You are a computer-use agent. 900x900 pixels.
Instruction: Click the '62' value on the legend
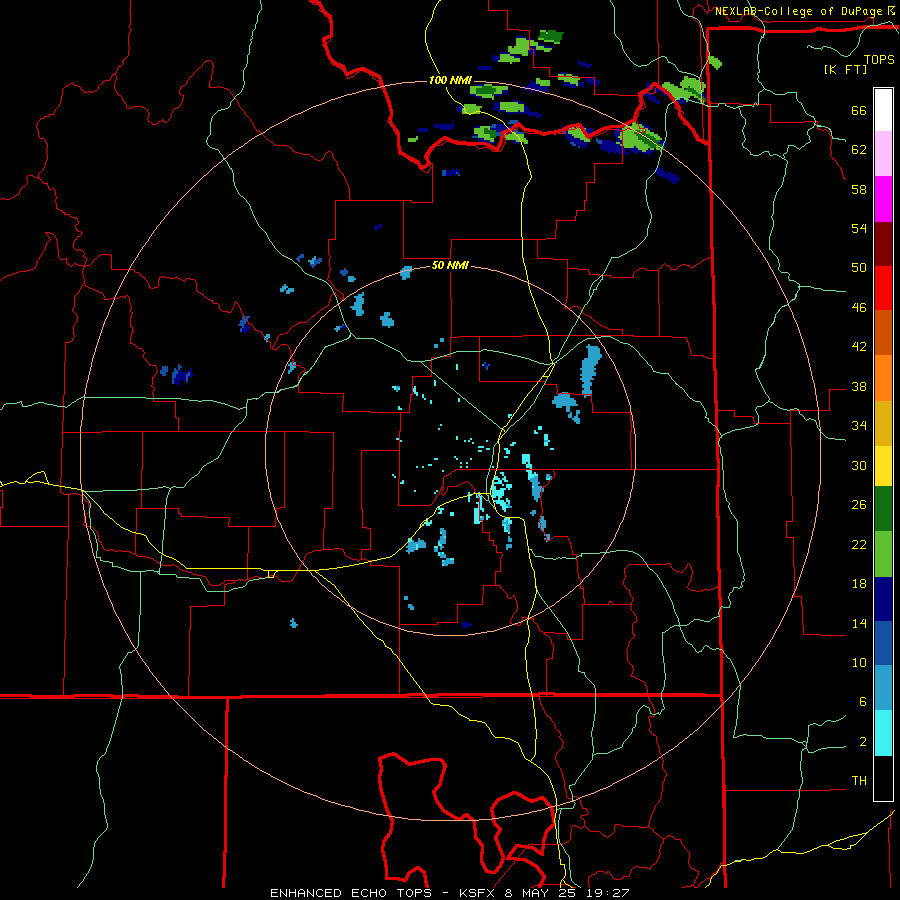pyautogui.click(x=859, y=149)
